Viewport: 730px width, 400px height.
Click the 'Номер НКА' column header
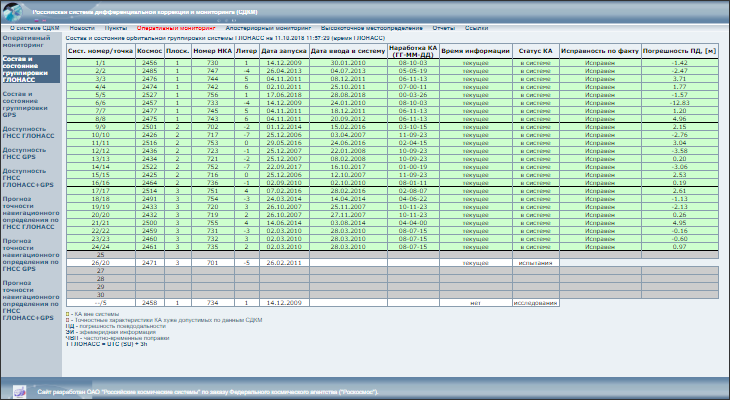(212, 51)
